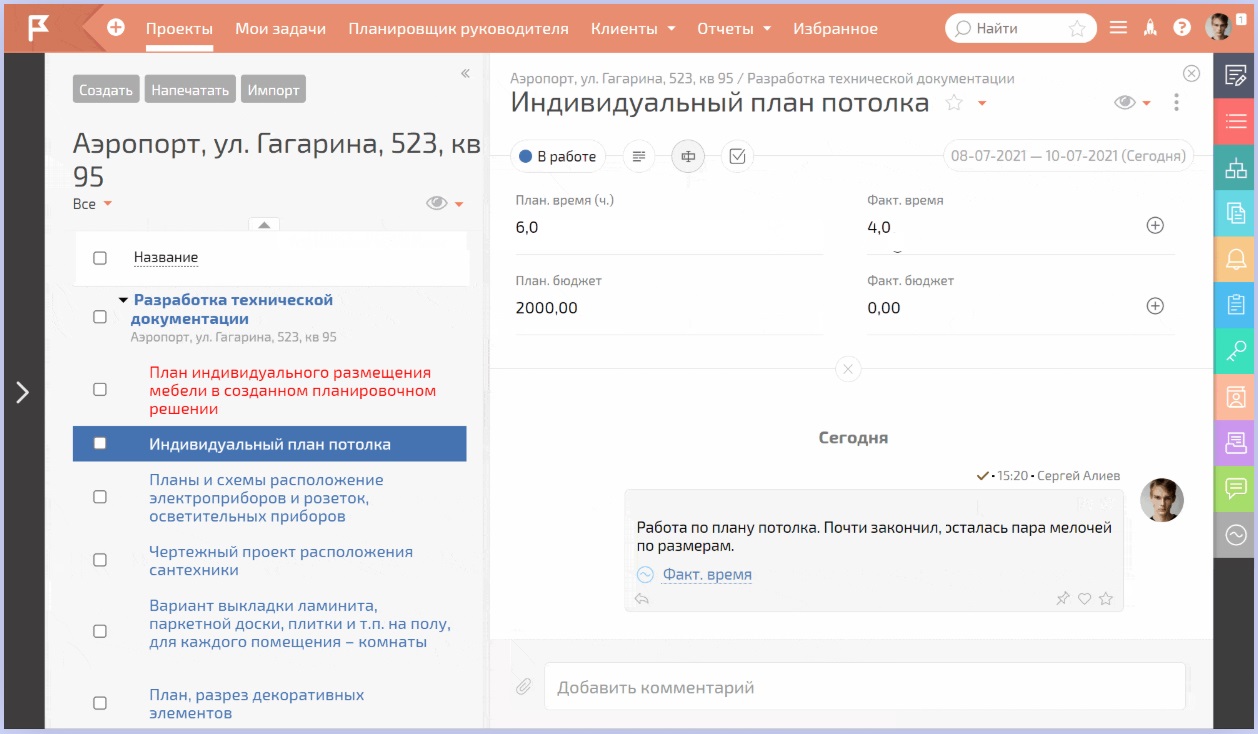Tick the Название header checkbox
The width and height of the screenshot is (1258, 734).
point(100,258)
